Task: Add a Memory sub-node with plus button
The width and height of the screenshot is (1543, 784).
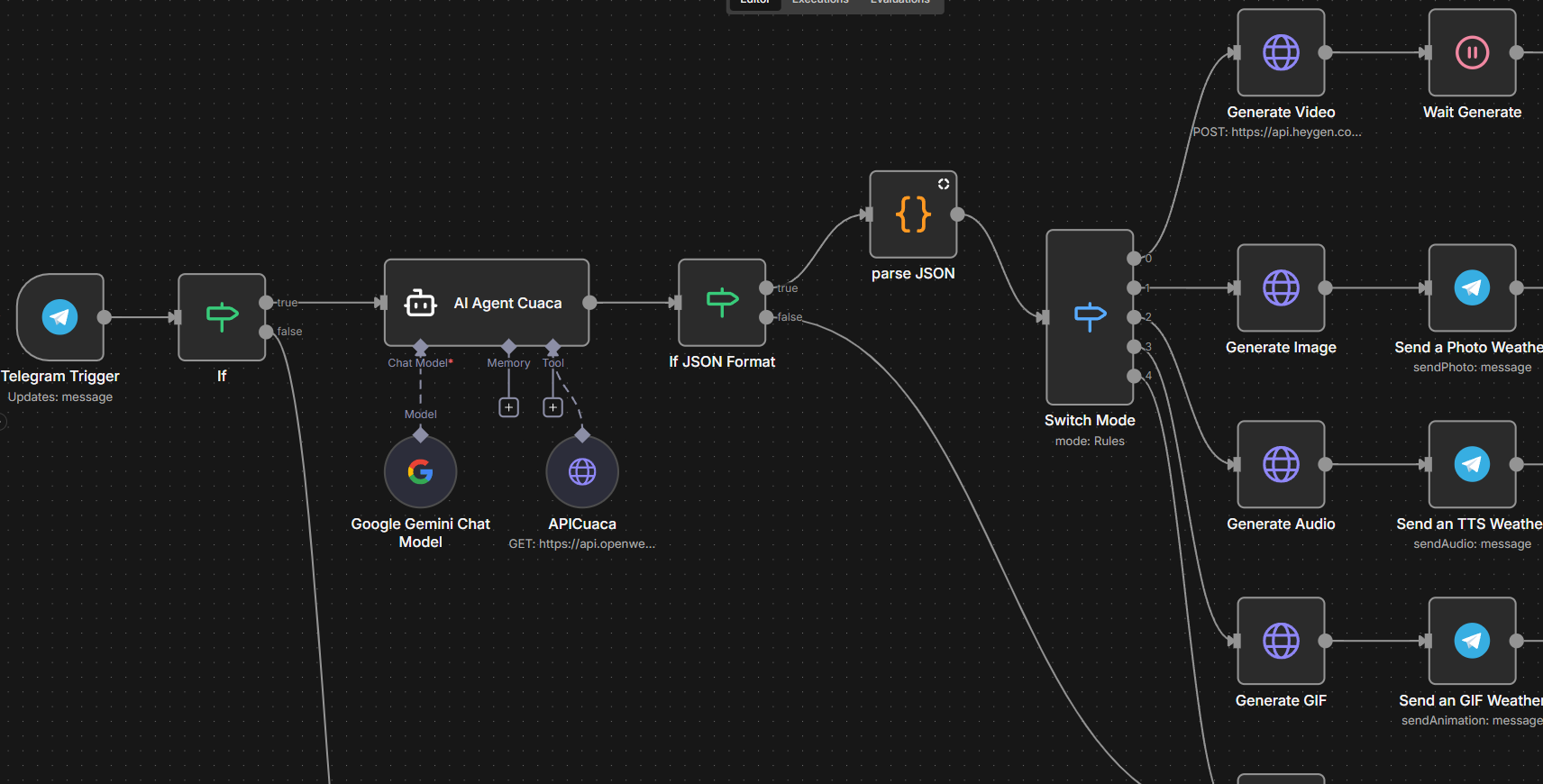Action: tap(509, 408)
